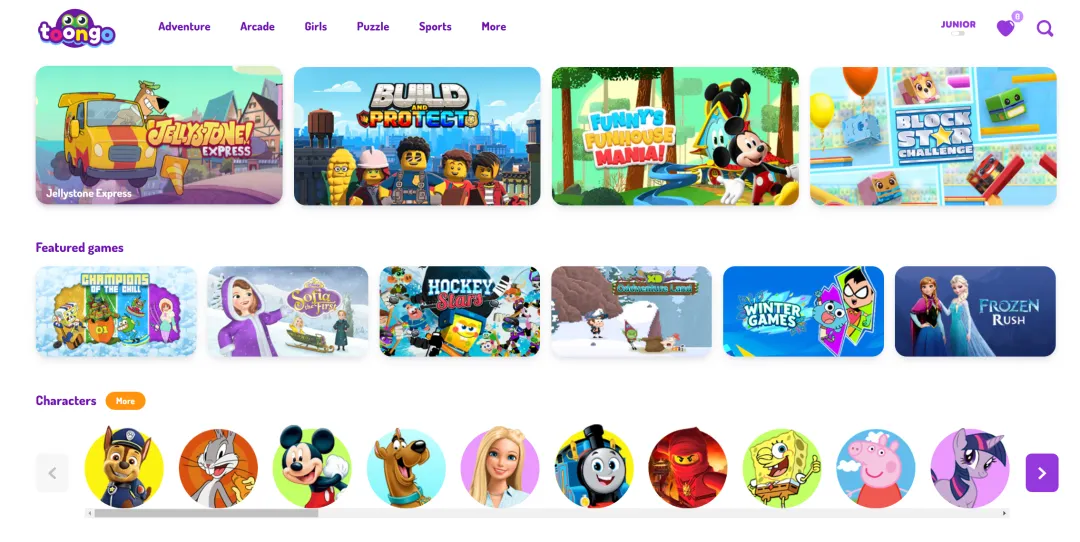Open the Frozen Rush game thumbnail
The image size is (1080, 542).
point(975,311)
